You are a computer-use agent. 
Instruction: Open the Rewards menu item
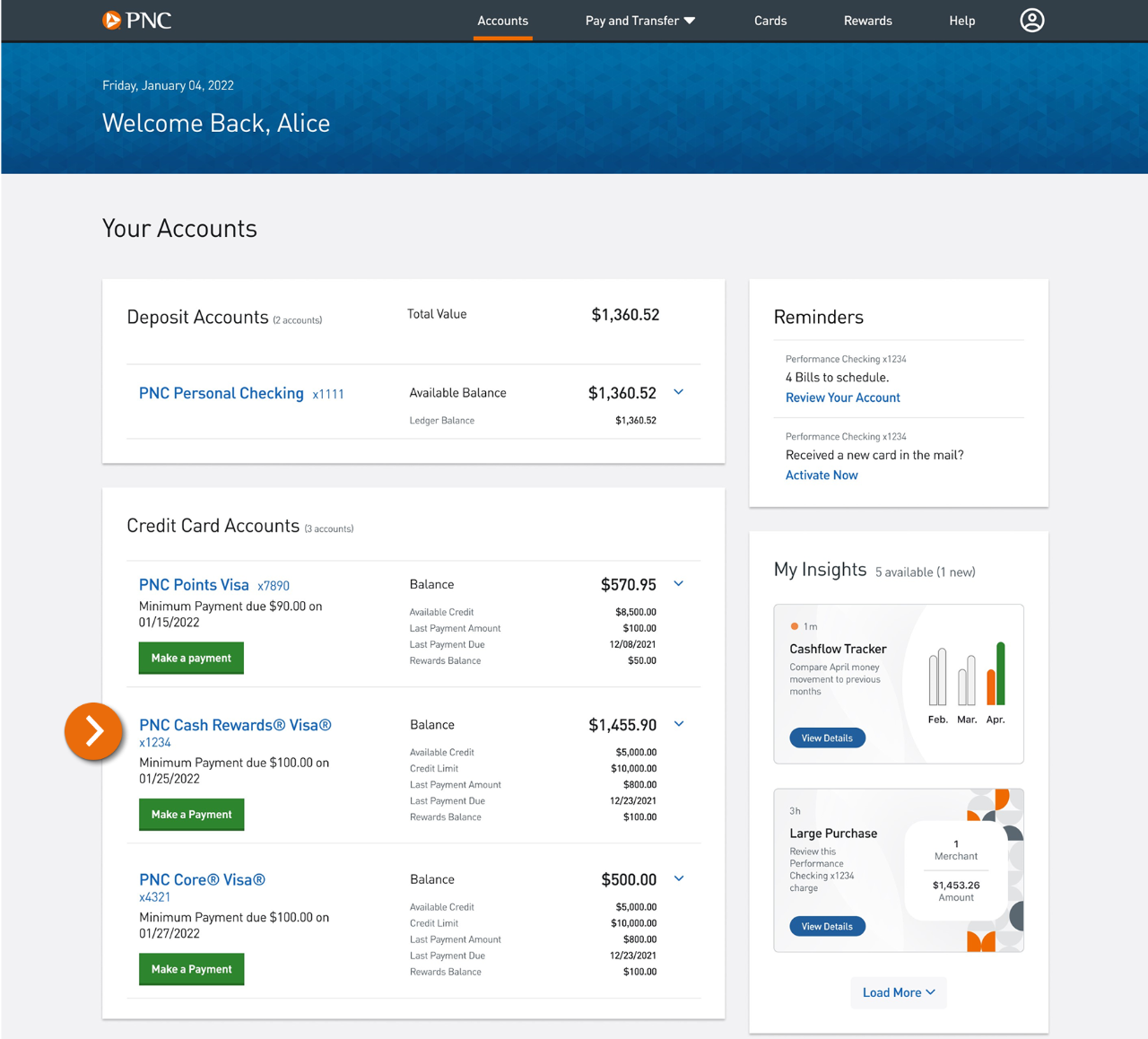[868, 21]
